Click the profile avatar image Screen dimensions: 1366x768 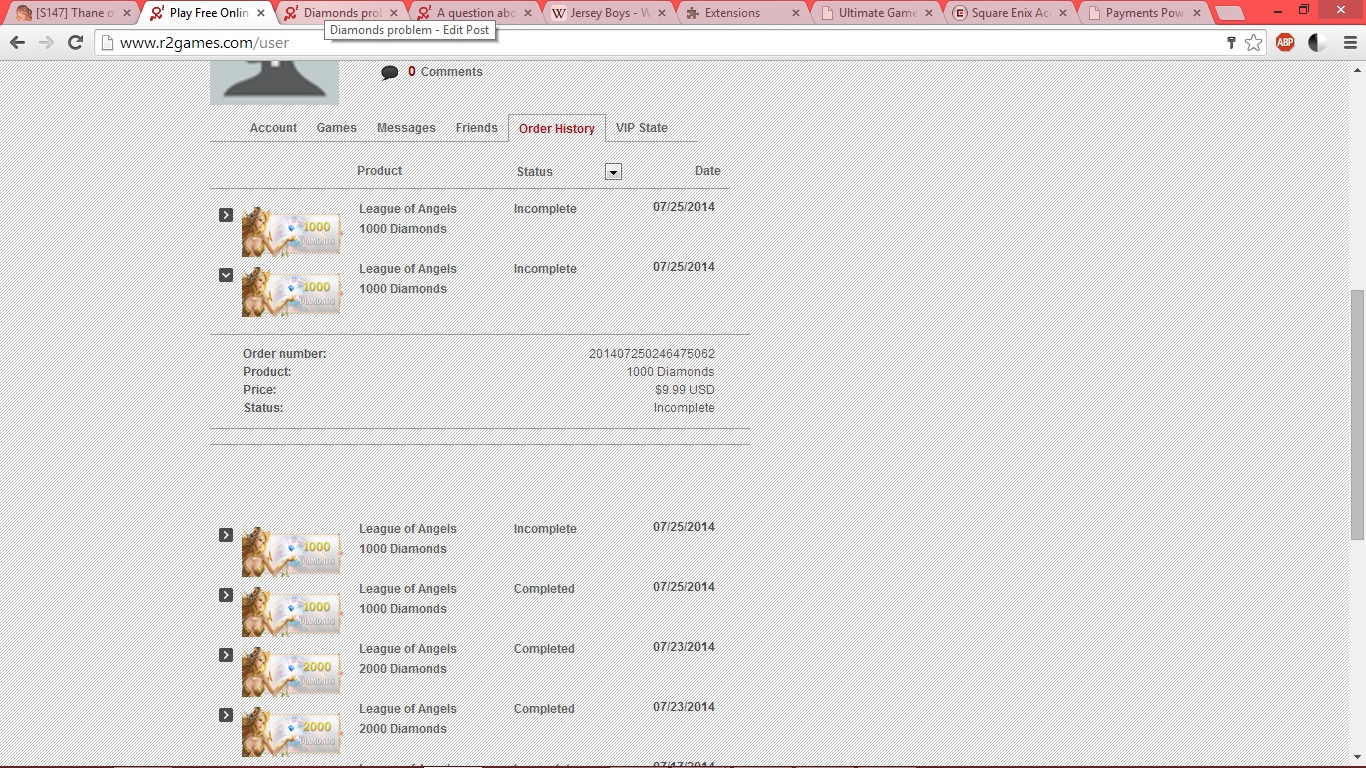click(274, 82)
